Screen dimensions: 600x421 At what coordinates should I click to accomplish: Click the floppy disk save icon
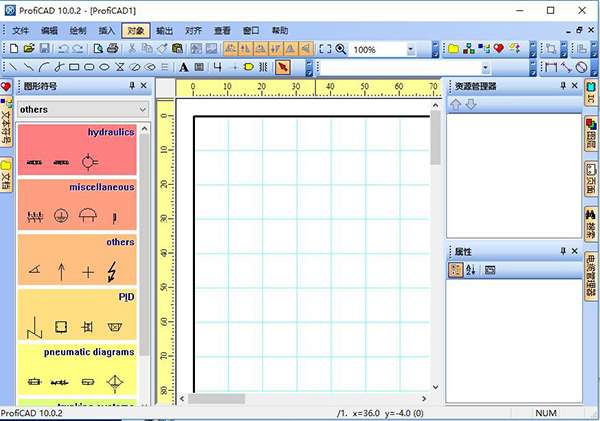[x=45, y=49]
